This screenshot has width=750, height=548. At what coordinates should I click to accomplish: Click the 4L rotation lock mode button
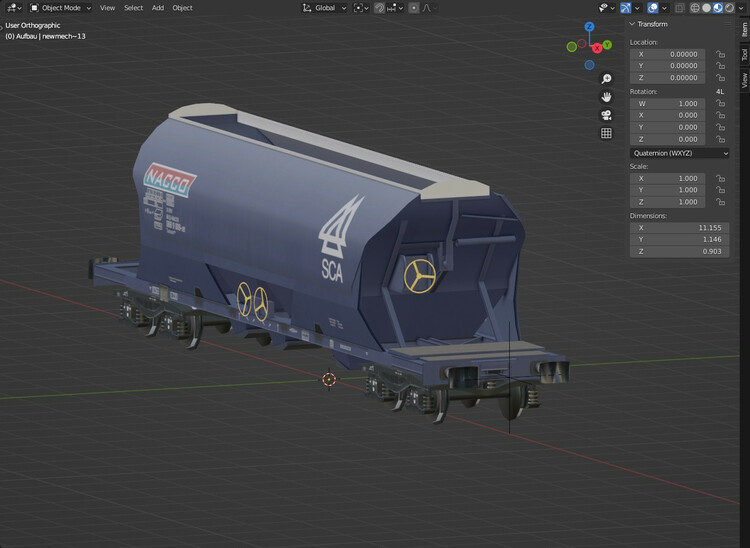coord(720,91)
